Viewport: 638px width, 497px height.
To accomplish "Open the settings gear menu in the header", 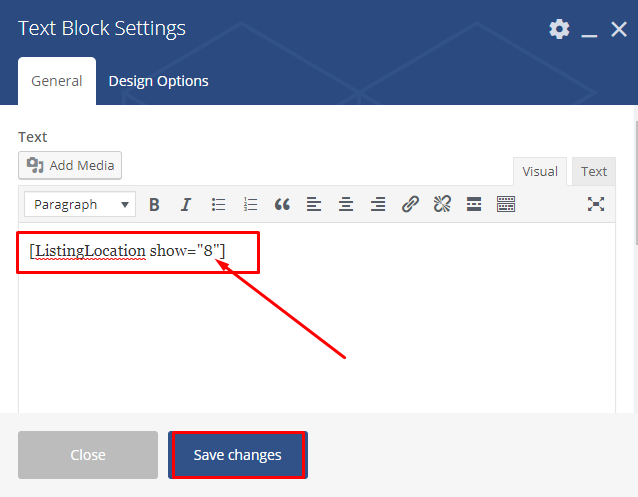I will (x=559, y=30).
